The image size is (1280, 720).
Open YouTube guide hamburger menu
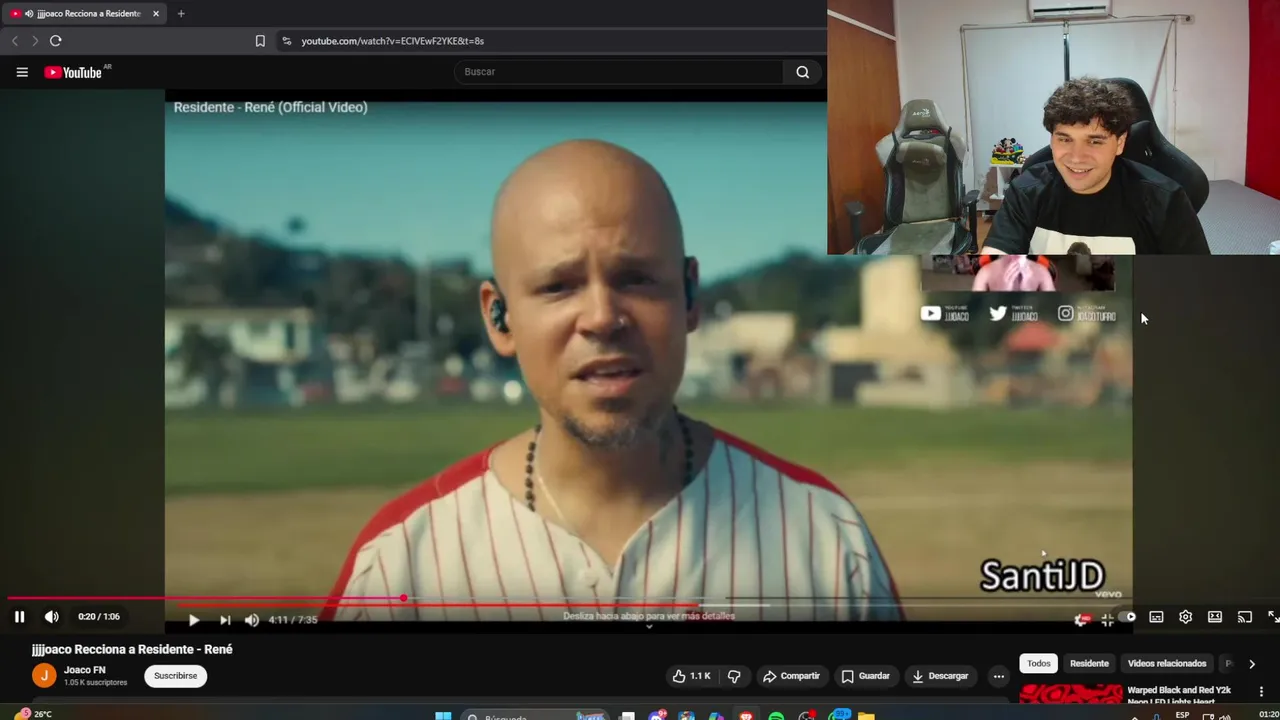tap(22, 72)
